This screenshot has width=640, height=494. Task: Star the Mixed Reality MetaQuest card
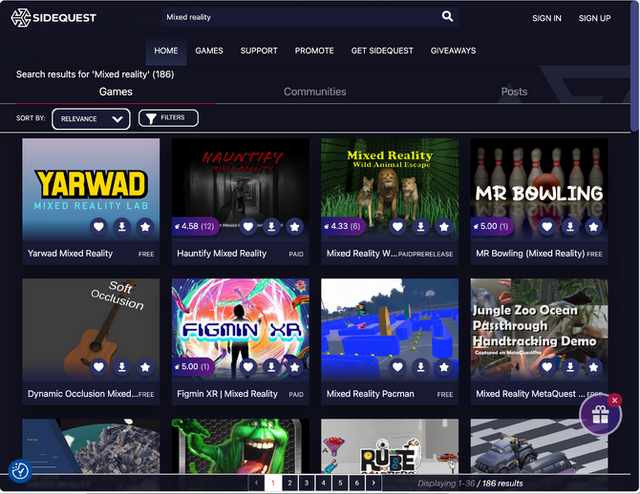coord(593,367)
